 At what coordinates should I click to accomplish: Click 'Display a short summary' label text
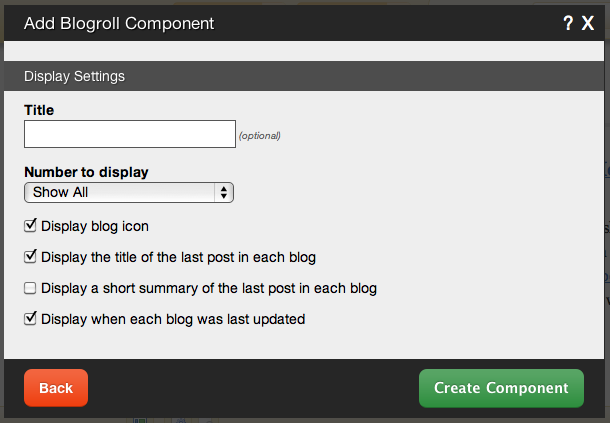coord(208,289)
